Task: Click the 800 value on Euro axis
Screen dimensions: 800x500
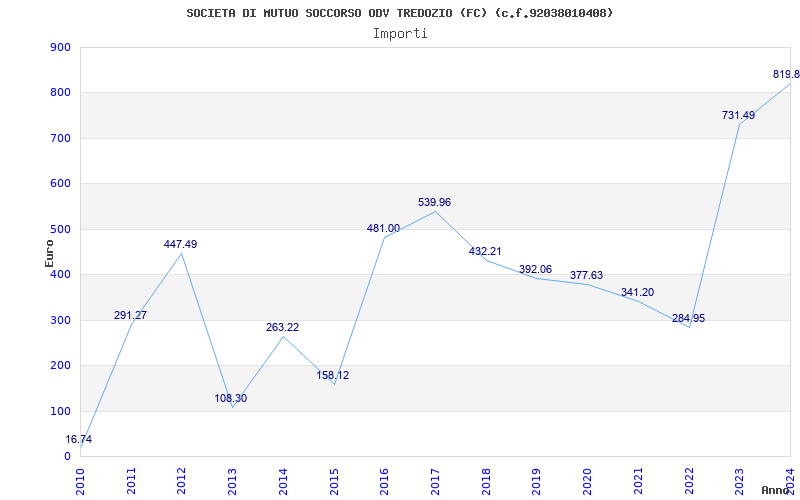Action: point(60,93)
